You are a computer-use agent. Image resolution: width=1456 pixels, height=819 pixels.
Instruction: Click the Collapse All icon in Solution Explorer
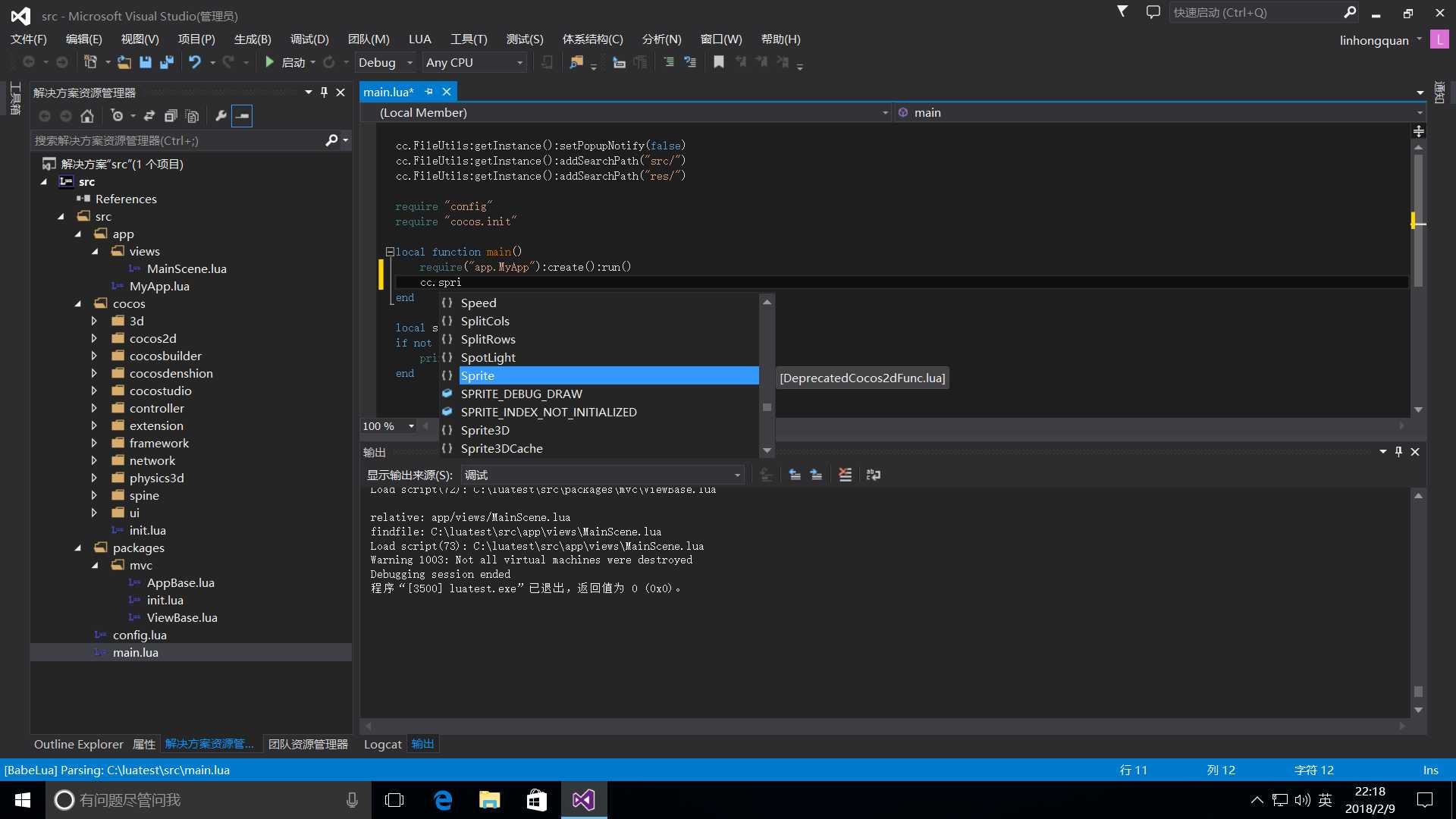click(x=171, y=116)
